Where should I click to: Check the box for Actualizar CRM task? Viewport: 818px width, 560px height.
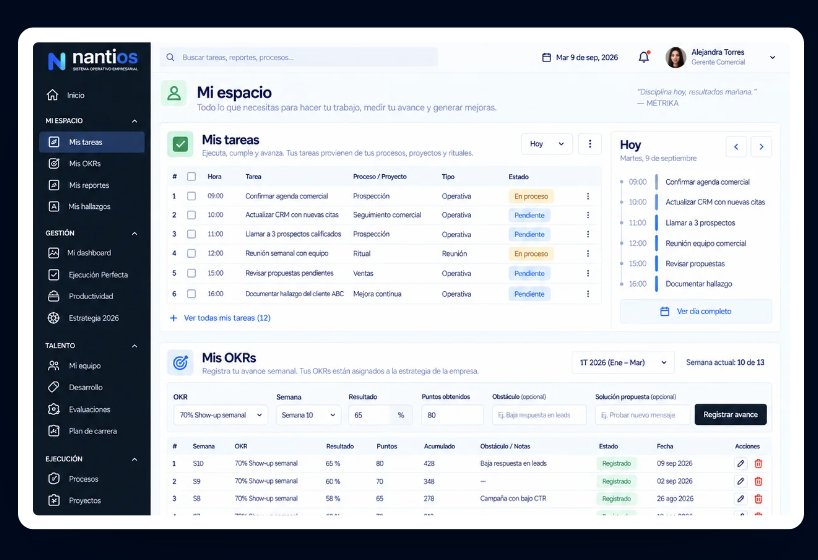pyautogui.click(x=191, y=215)
